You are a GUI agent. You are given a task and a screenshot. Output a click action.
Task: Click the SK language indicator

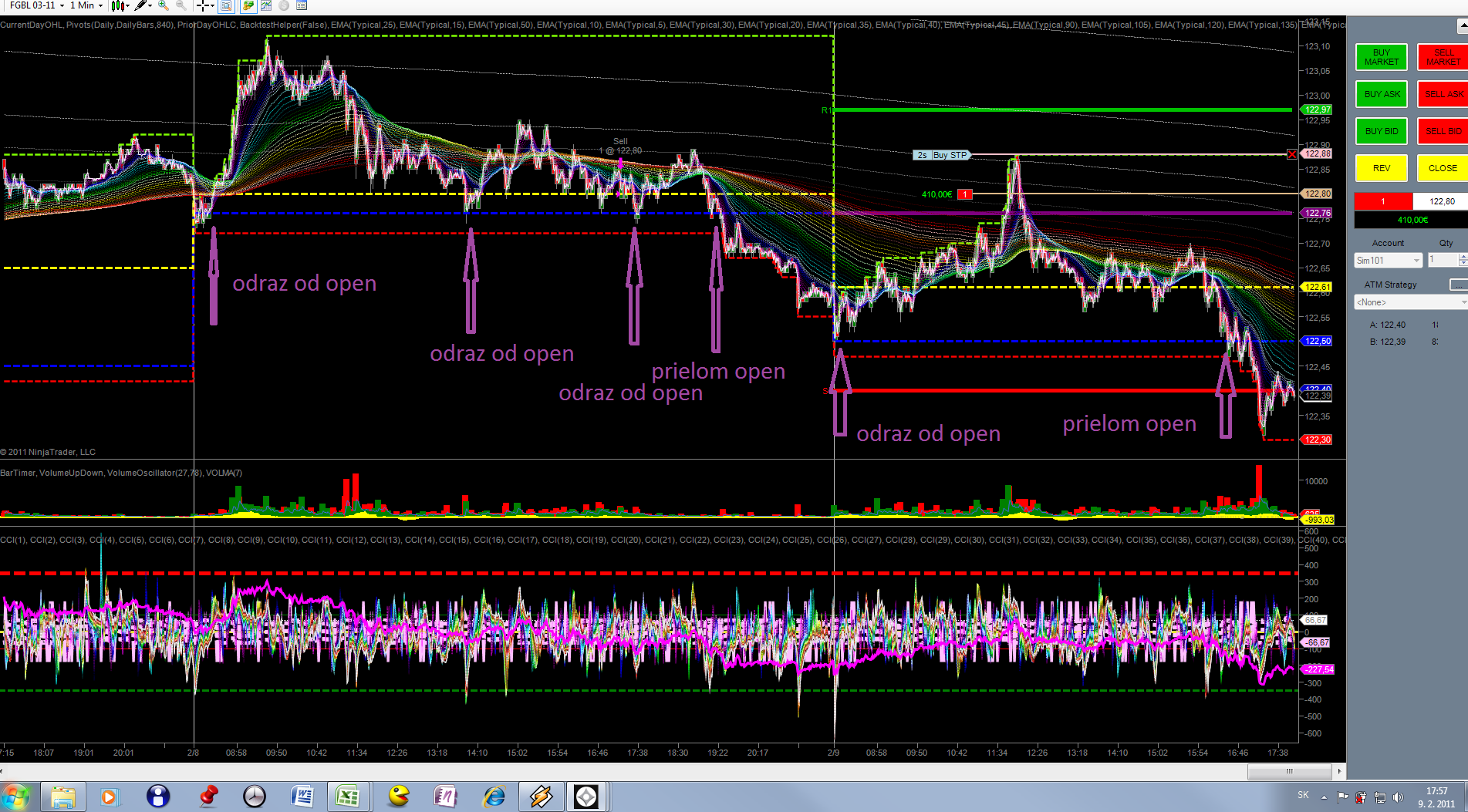coord(1303,795)
